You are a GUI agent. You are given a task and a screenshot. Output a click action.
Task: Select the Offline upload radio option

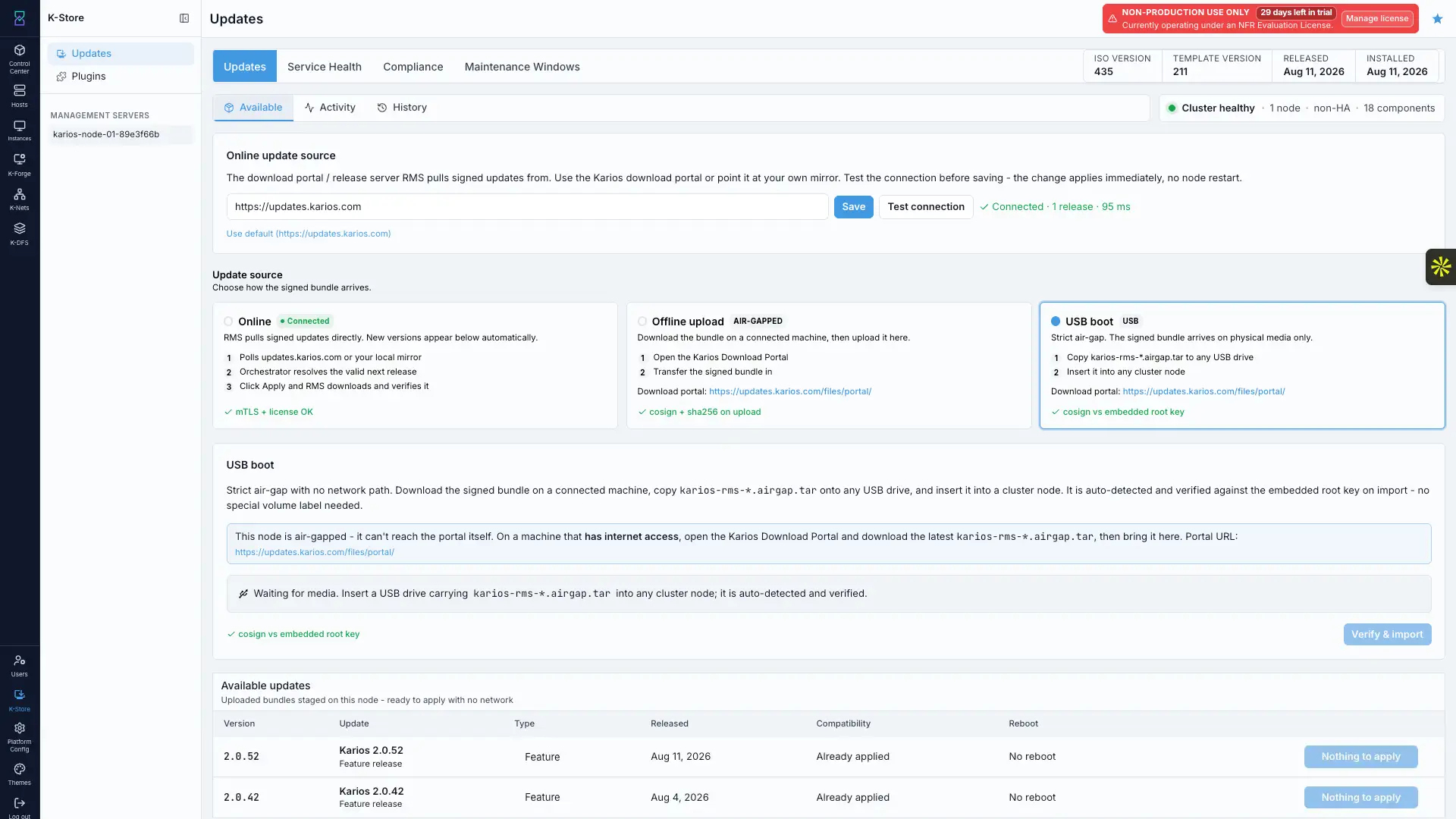point(642,322)
